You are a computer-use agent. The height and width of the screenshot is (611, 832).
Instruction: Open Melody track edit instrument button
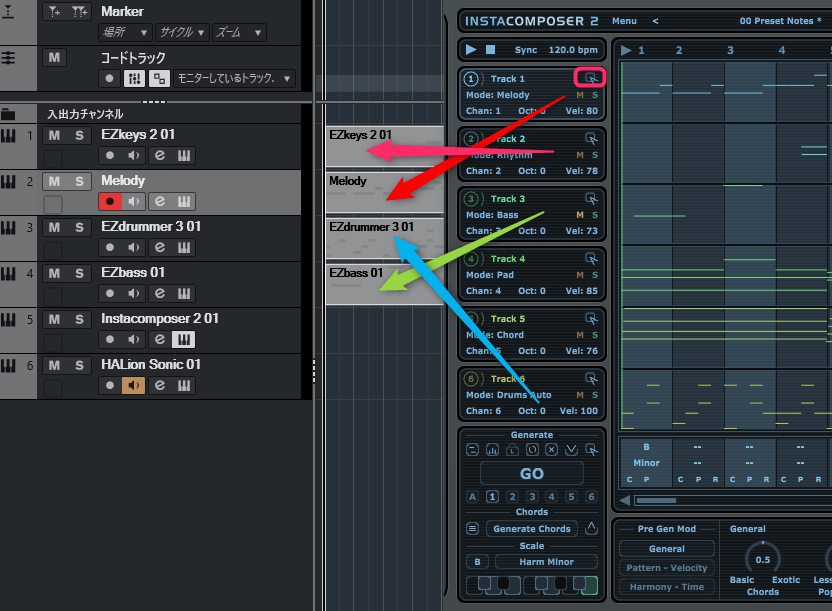(160, 202)
